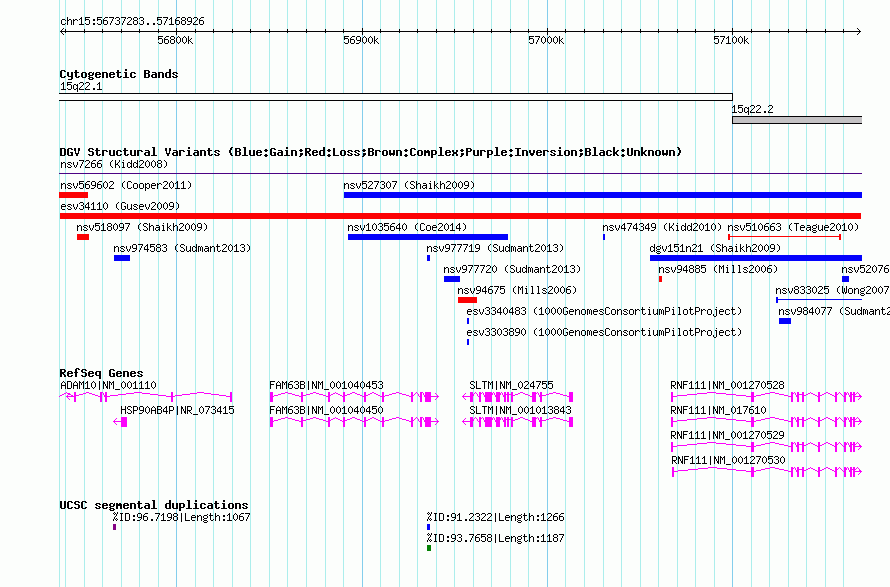890x587 pixels.
Task: Select the red nsv94675 (Mills2006) loss bar
Action: coord(468,300)
